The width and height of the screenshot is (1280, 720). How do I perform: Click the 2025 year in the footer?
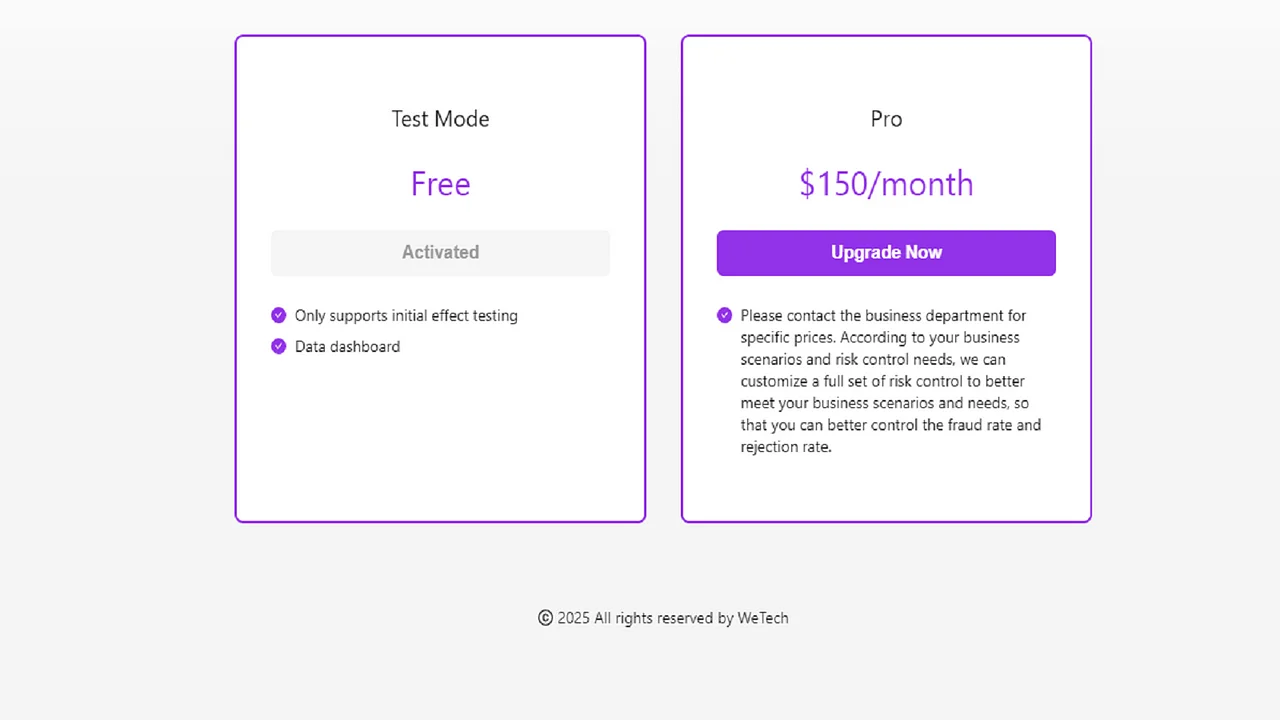click(574, 618)
